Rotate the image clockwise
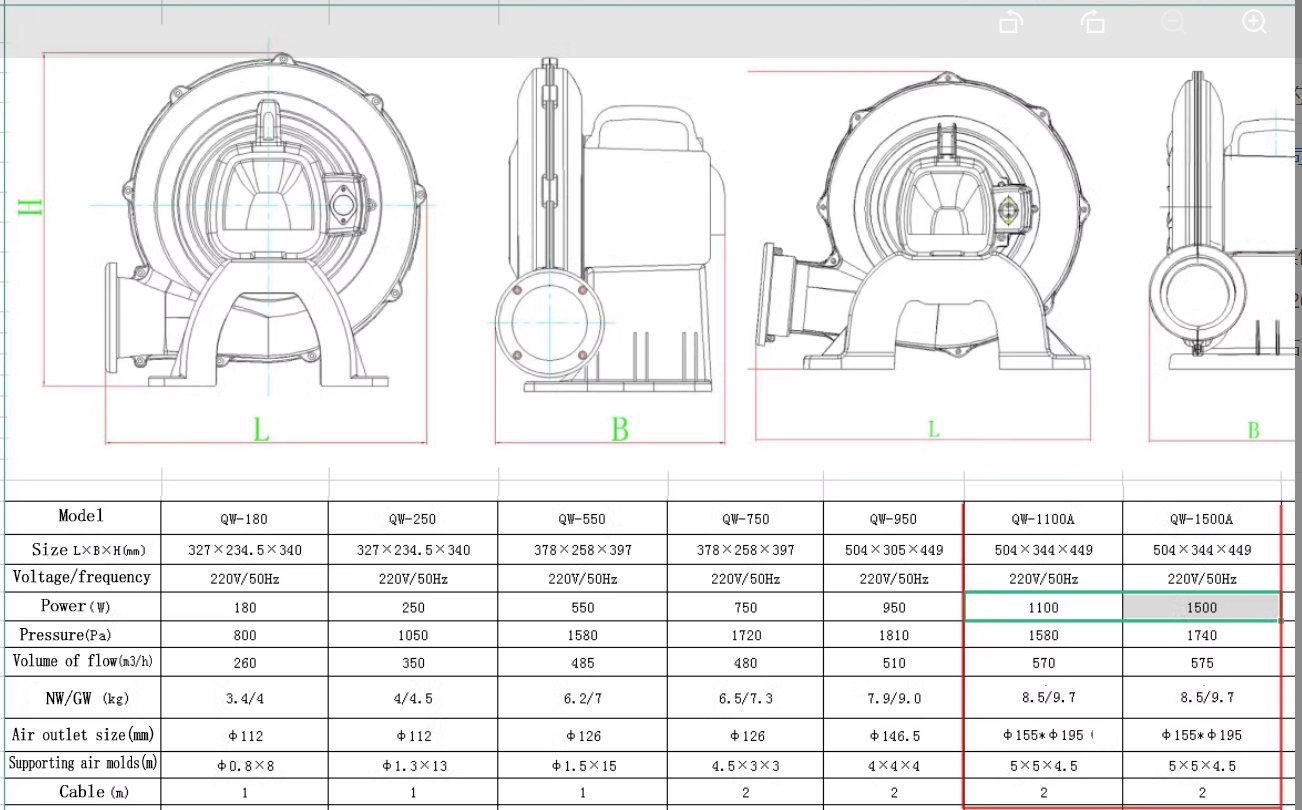 (1092, 22)
